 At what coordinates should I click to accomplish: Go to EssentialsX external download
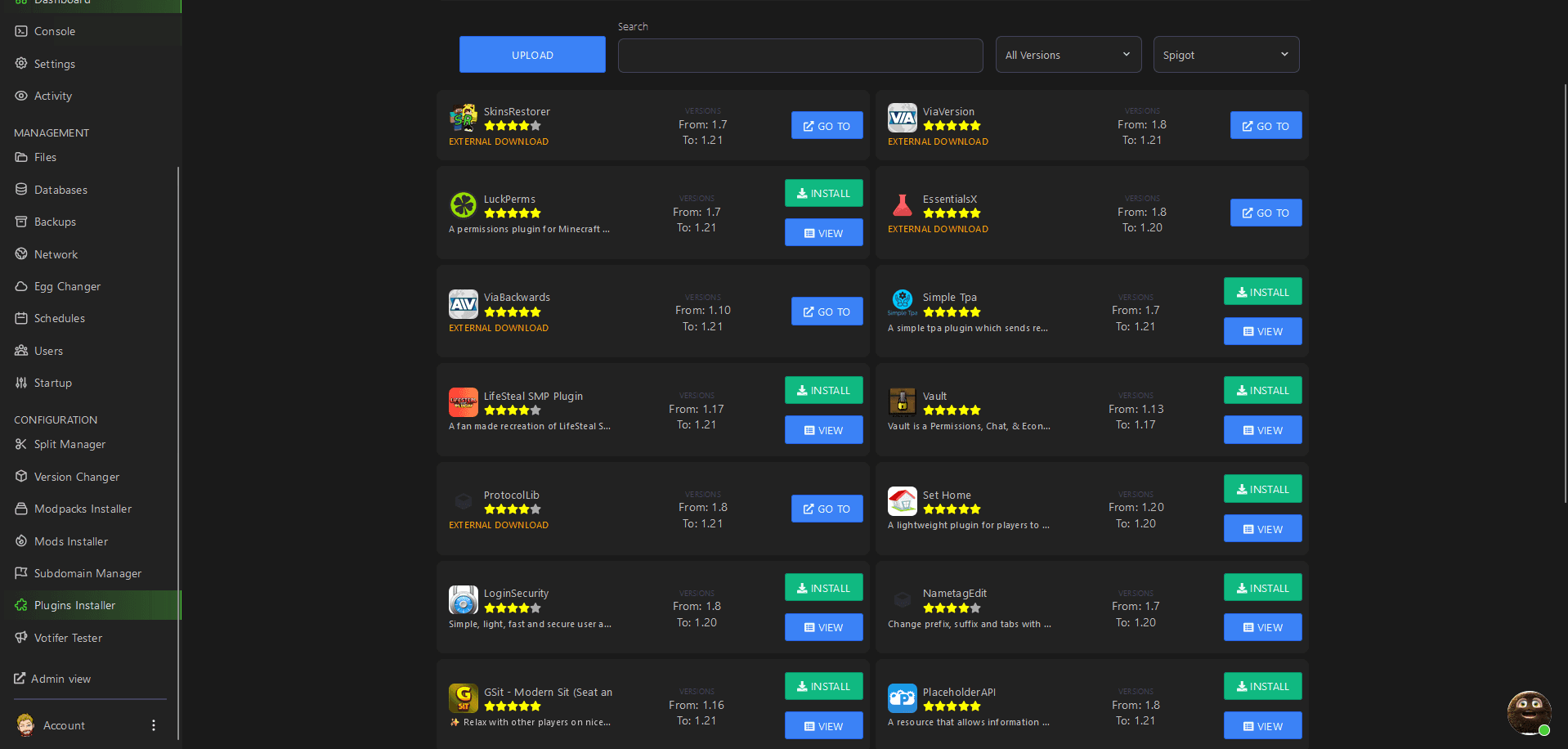click(1266, 213)
